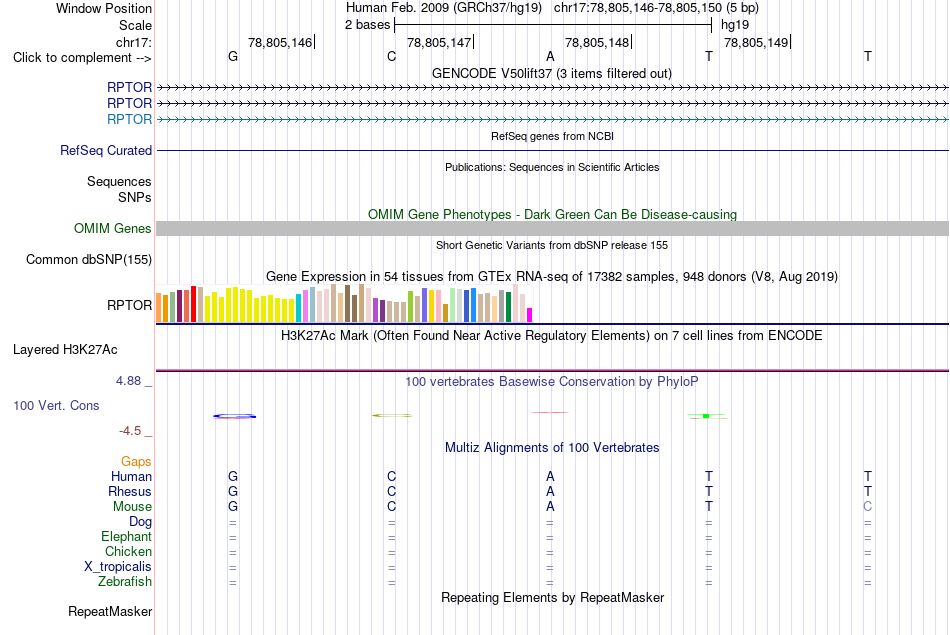Click the blue PhyloP mark under base G

click(234, 416)
